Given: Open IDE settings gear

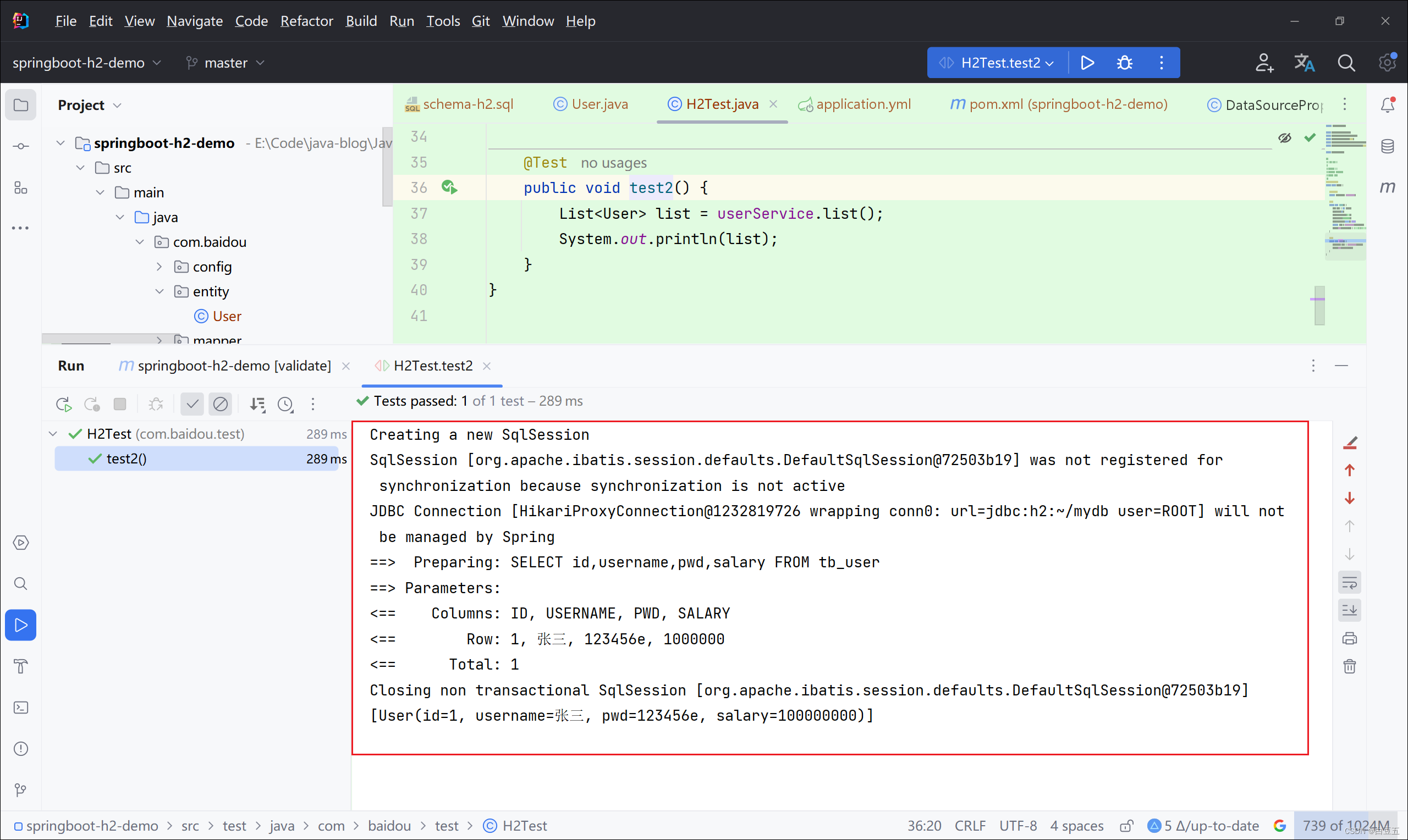Looking at the screenshot, I should tap(1387, 63).
